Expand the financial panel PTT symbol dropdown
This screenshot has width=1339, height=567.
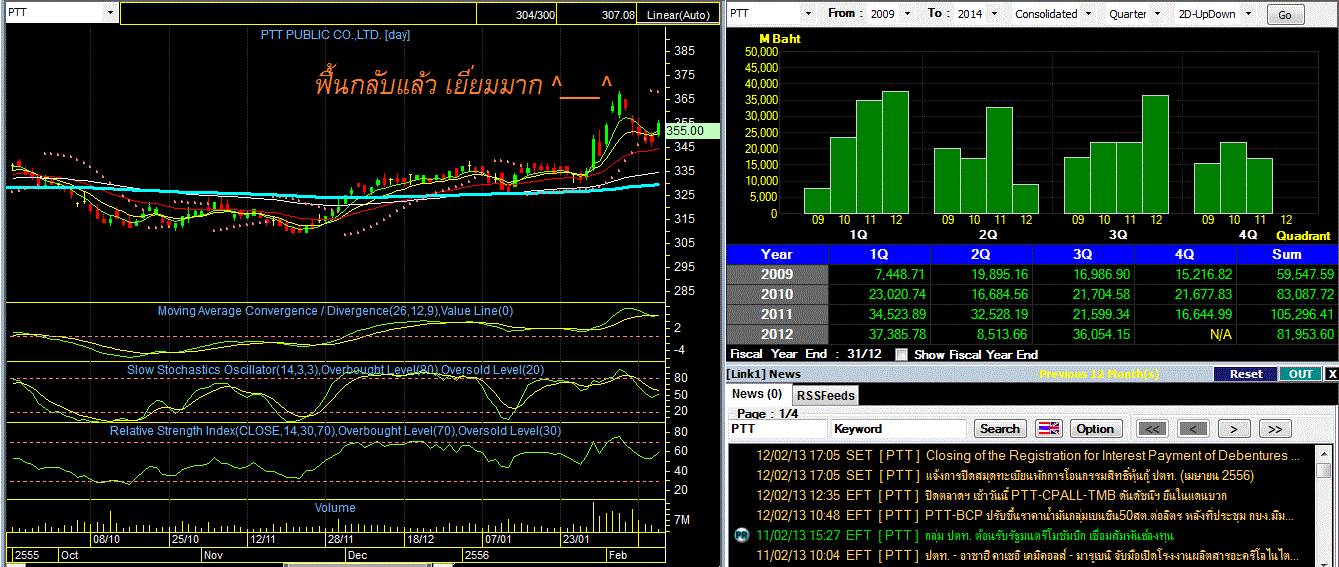tap(809, 14)
